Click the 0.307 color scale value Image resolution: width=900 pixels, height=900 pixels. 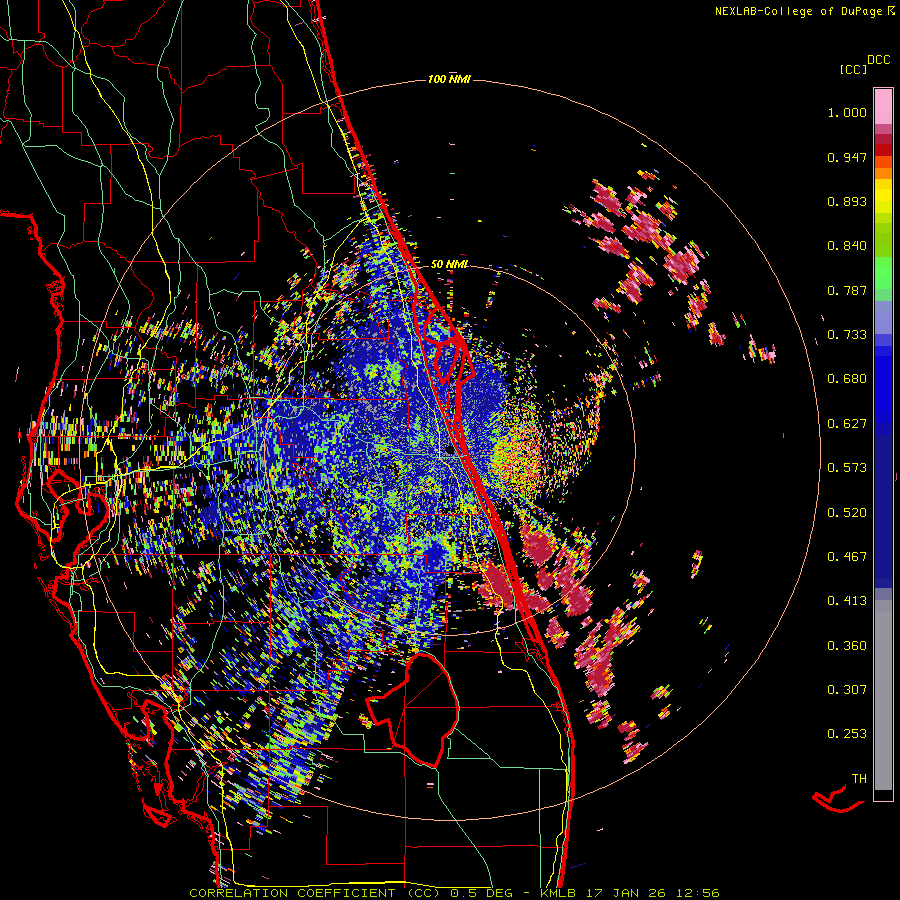tap(847, 690)
